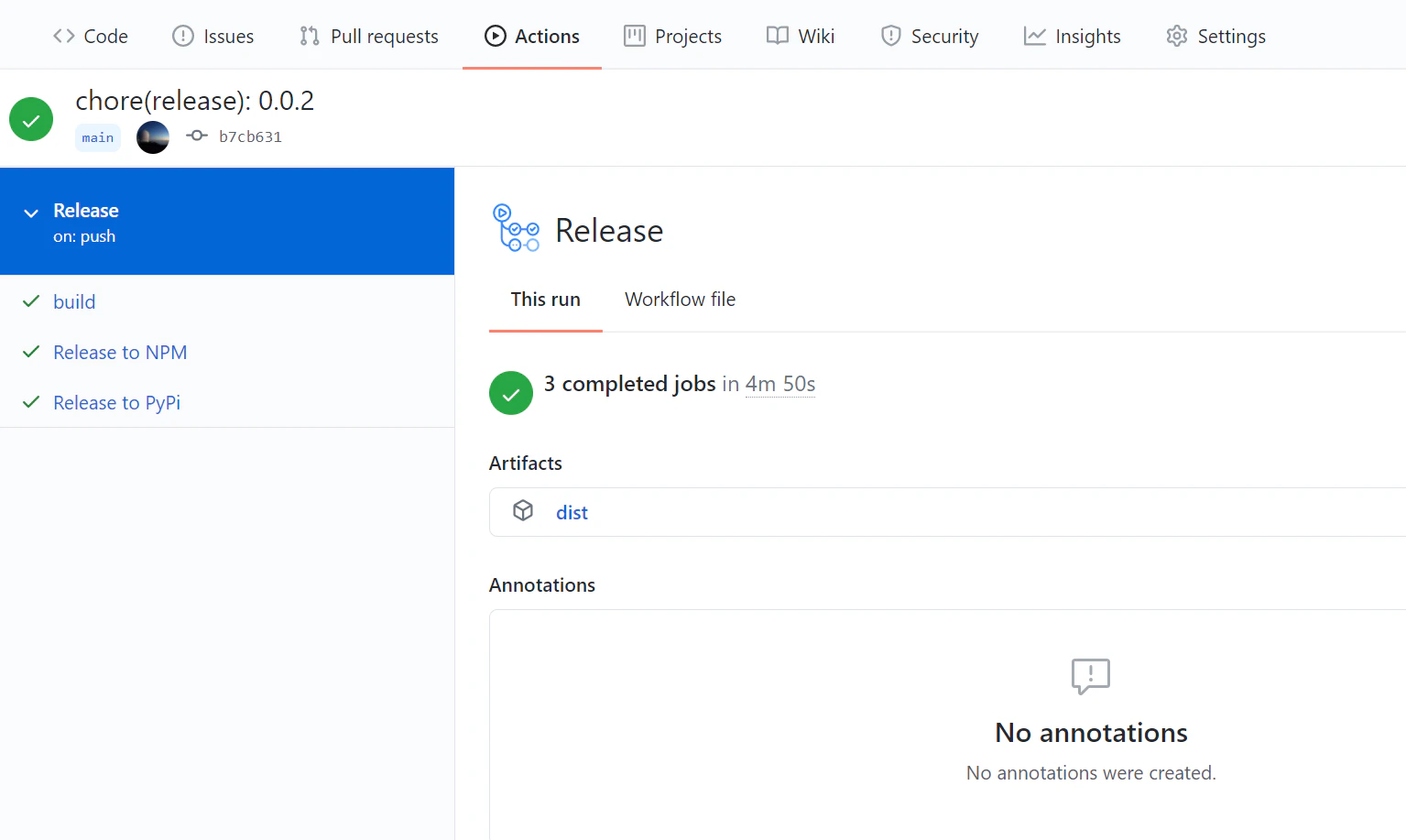Click the Security shield icon
This screenshot has height=840, width=1406.
pos(890,36)
